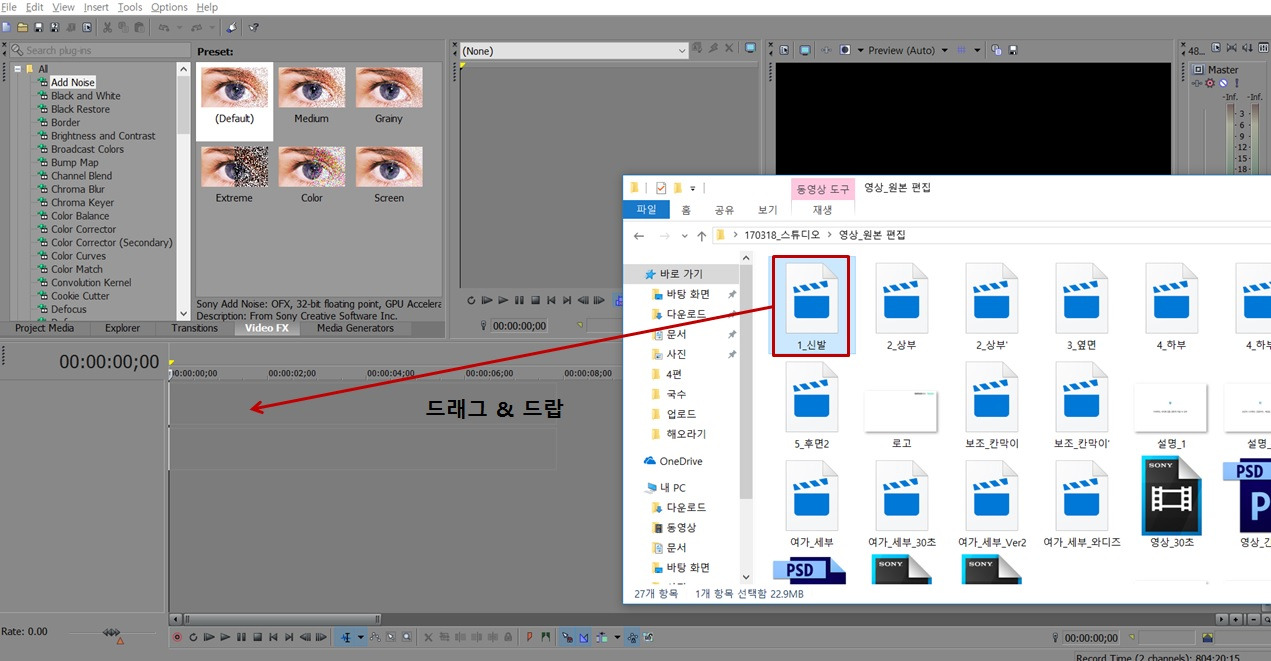The height and width of the screenshot is (661, 1271).
Task: Click the New project icon in toolbar
Action: [6, 27]
